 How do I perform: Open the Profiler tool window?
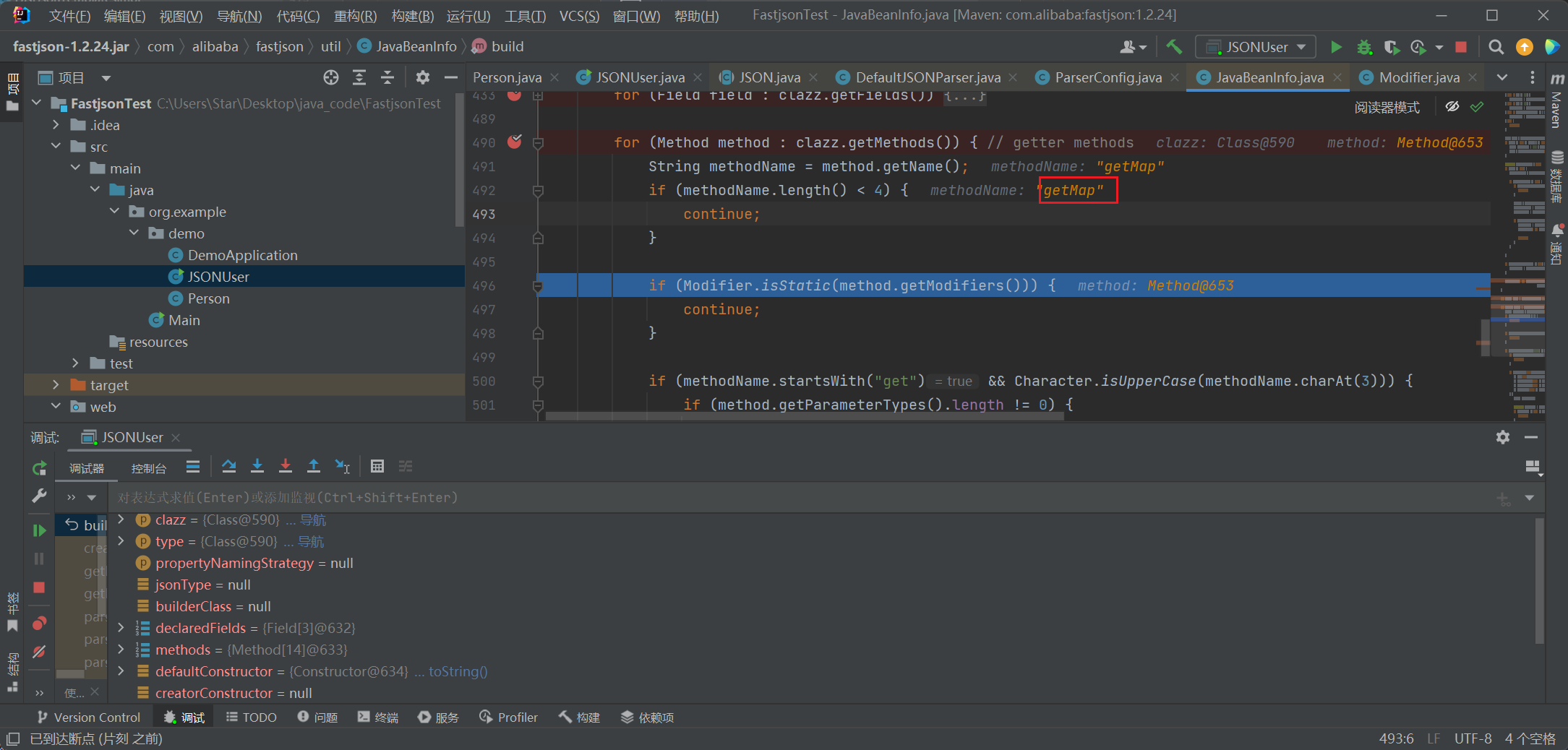(509, 717)
